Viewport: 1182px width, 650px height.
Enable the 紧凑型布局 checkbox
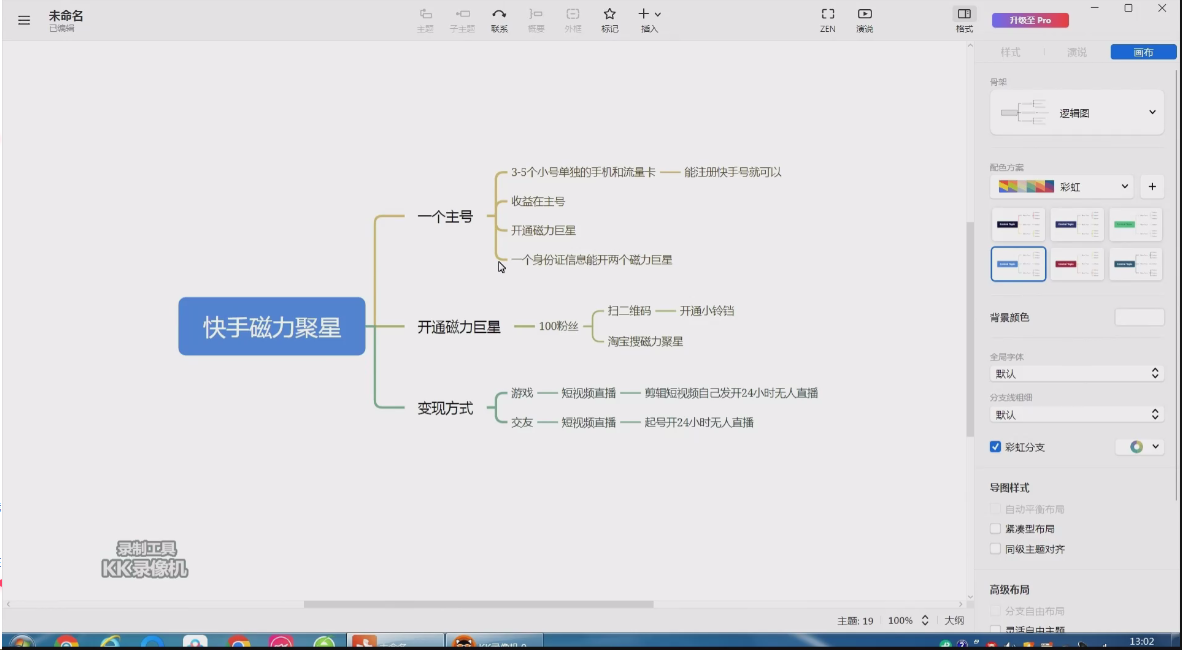click(x=995, y=529)
